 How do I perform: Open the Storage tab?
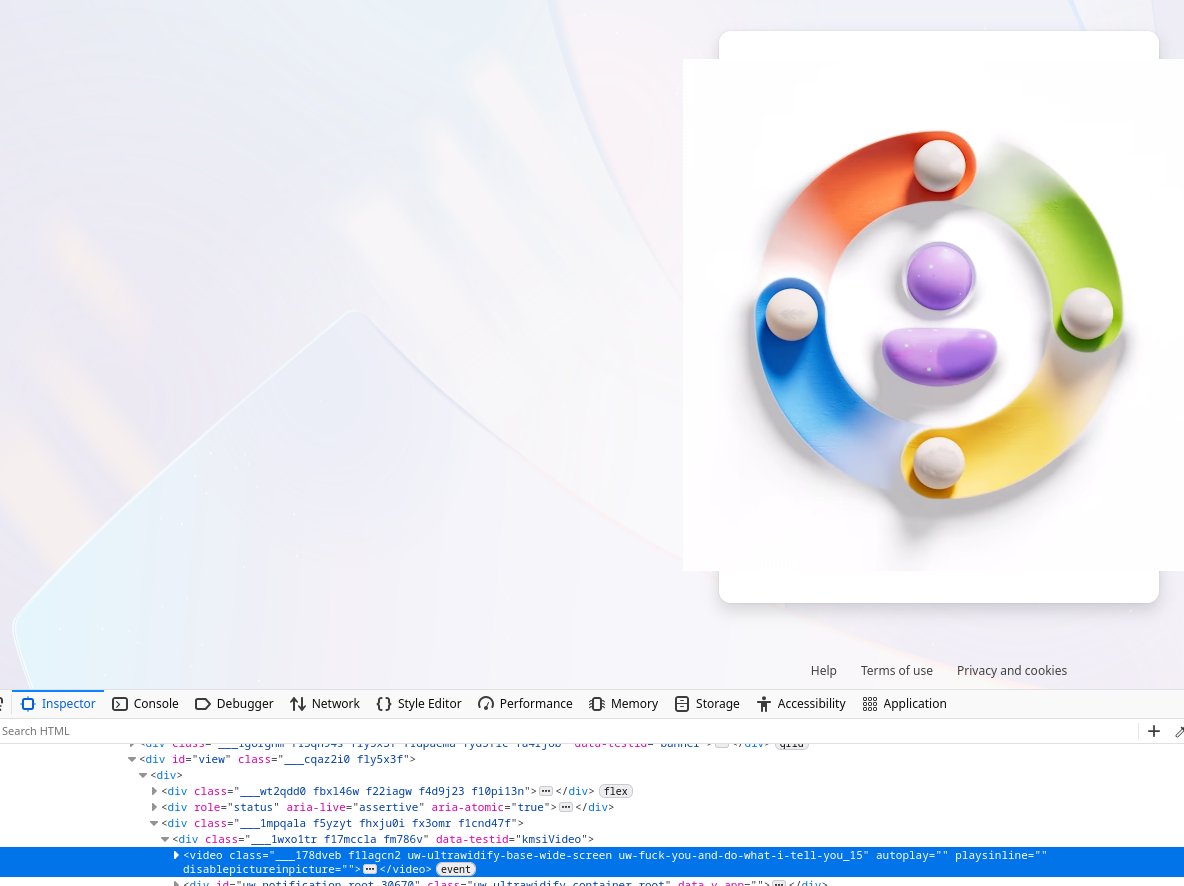tap(707, 703)
